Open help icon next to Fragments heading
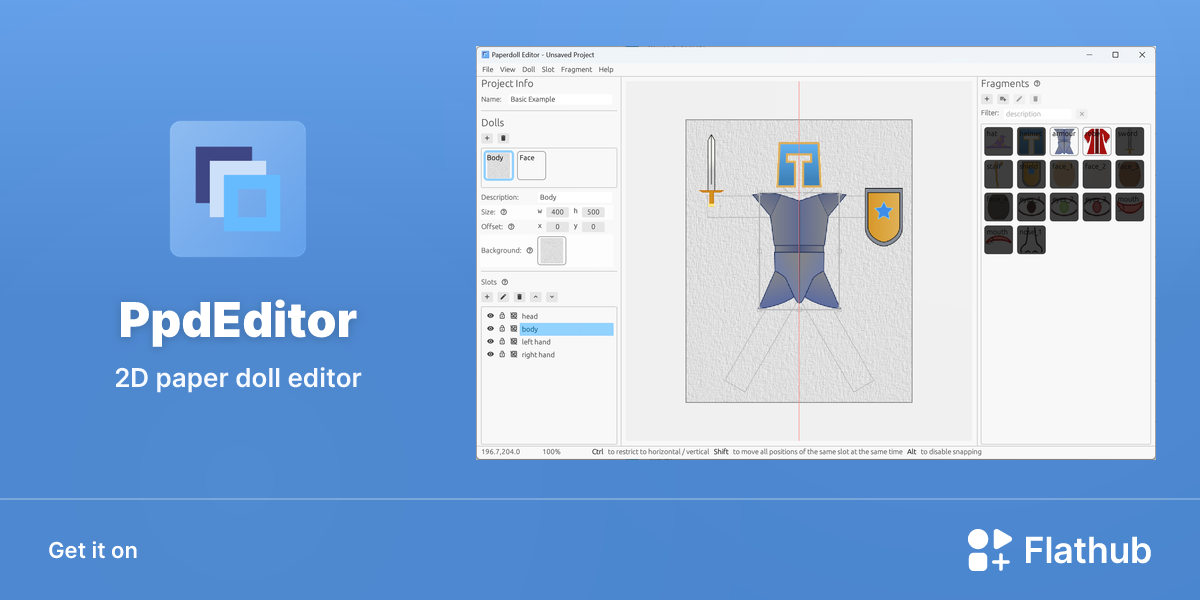1200x600 pixels. 1037,84
